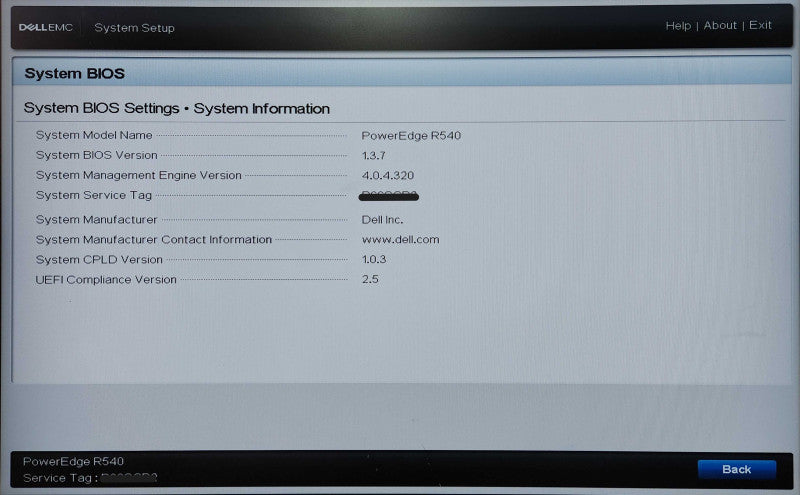
Task: Click PowerEdge R540 in the footer bar
Action: (73, 461)
